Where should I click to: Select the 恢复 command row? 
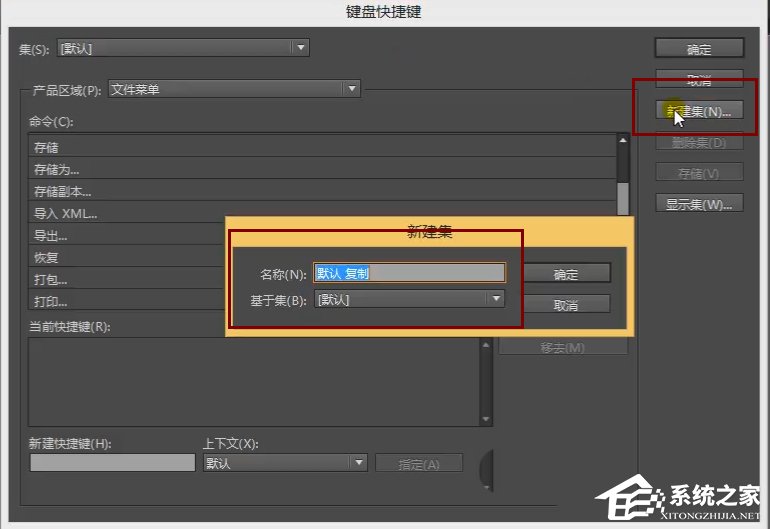point(128,257)
